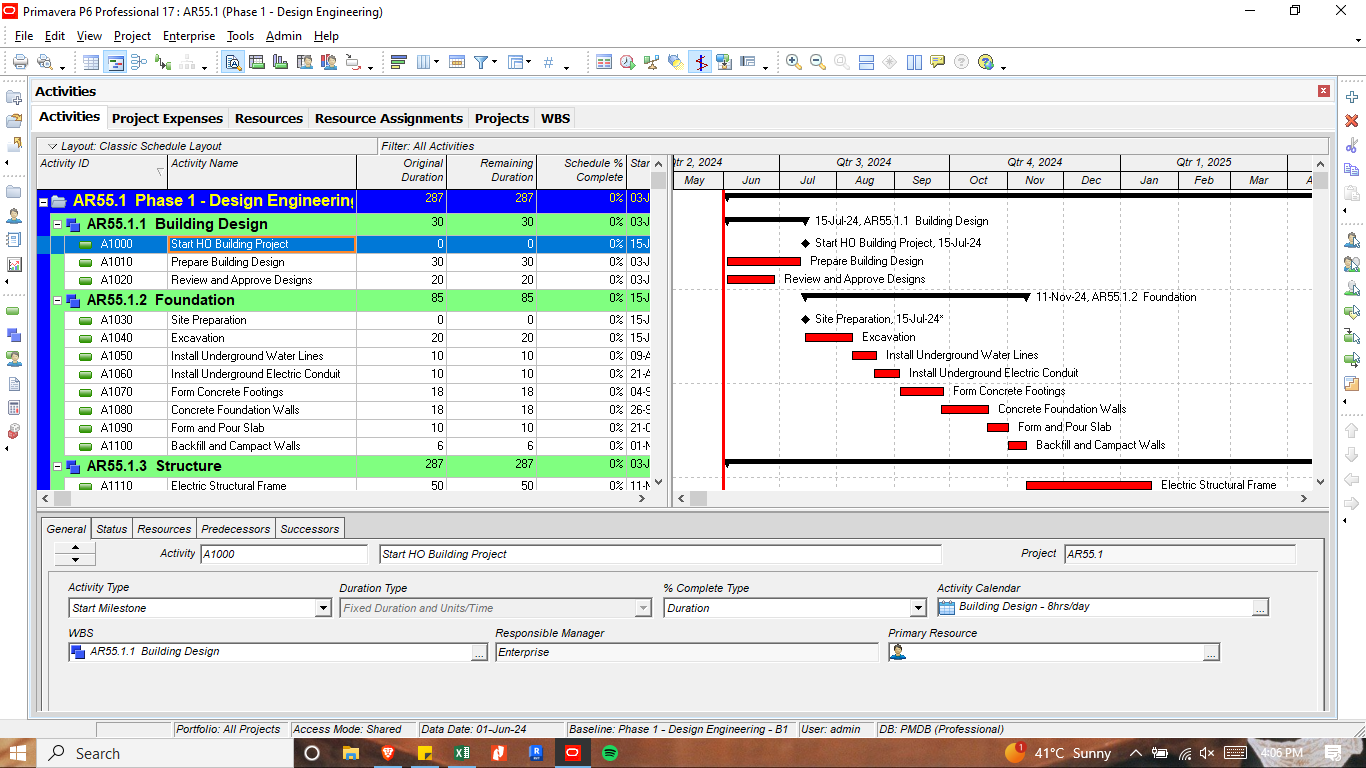Click the Schedule clock icon
Screen dimensions: 1366x768
(628, 62)
